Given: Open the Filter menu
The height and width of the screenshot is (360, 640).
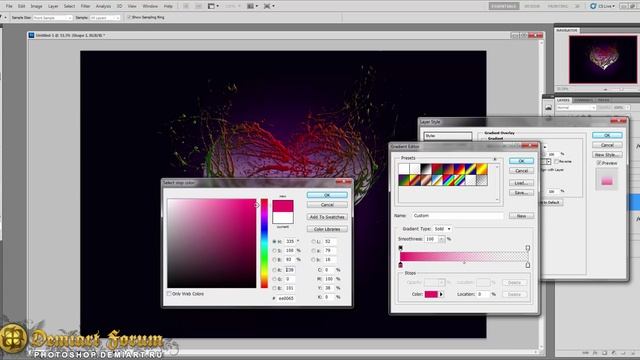Looking at the screenshot, I should 85,6.
